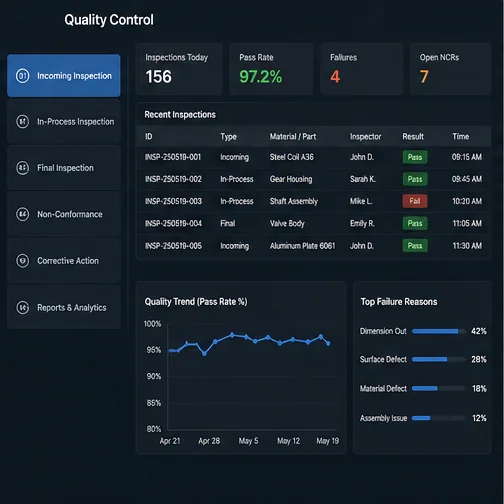This screenshot has width=504, height=504.
Task: Click the 28% Surface Defect value
Action: (479, 359)
